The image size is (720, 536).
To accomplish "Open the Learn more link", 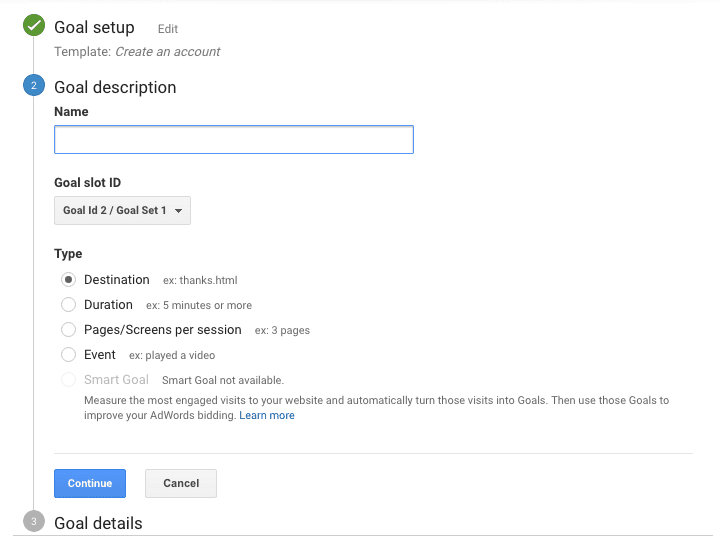I will coord(267,415).
